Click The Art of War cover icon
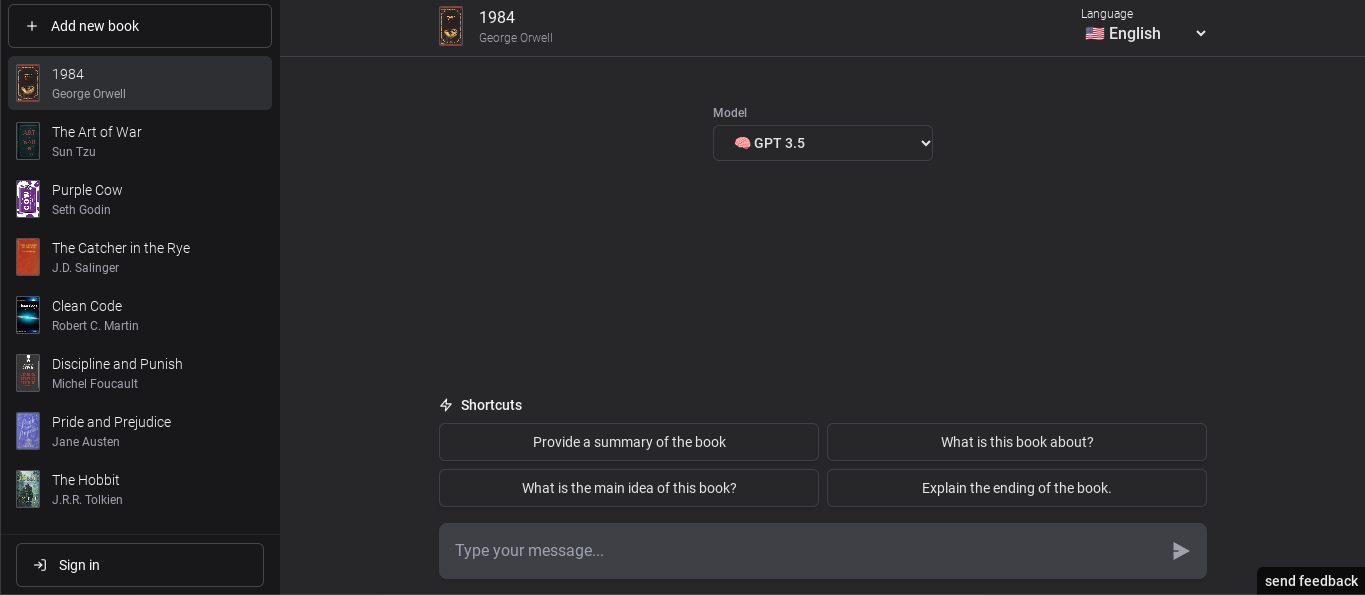This screenshot has height=596, width=1365. pyautogui.click(x=28, y=141)
